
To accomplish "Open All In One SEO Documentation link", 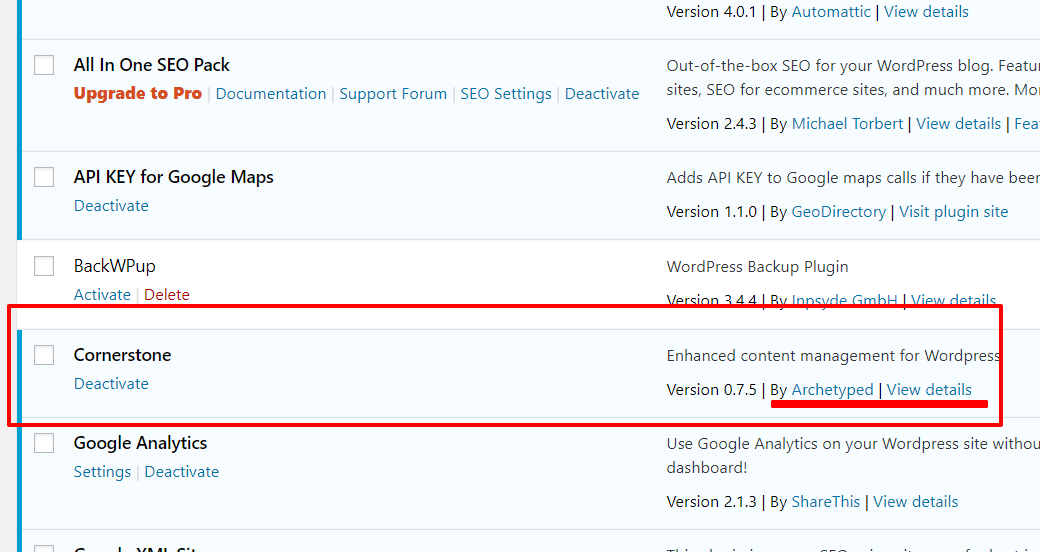I will [271, 94].
